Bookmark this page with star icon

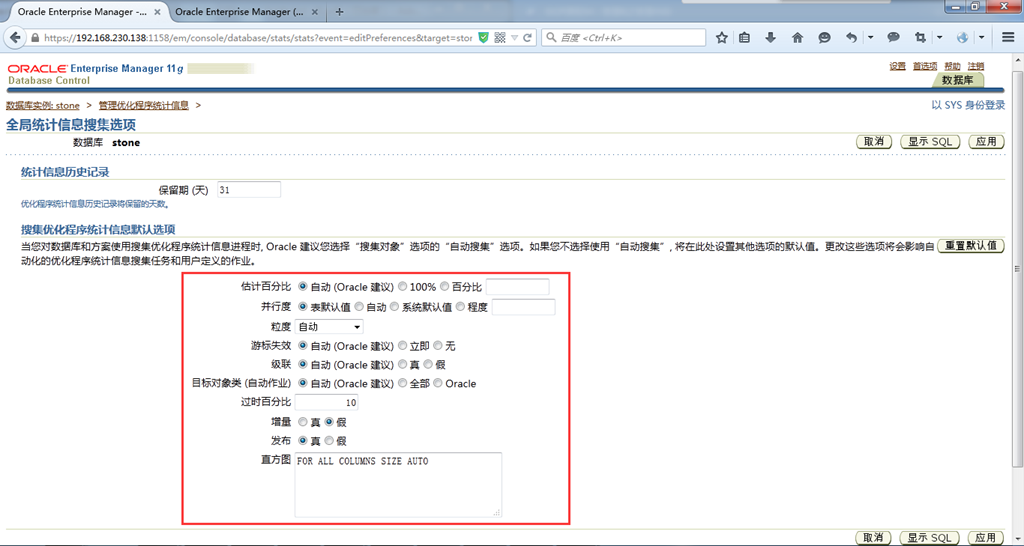coord(721,38)
